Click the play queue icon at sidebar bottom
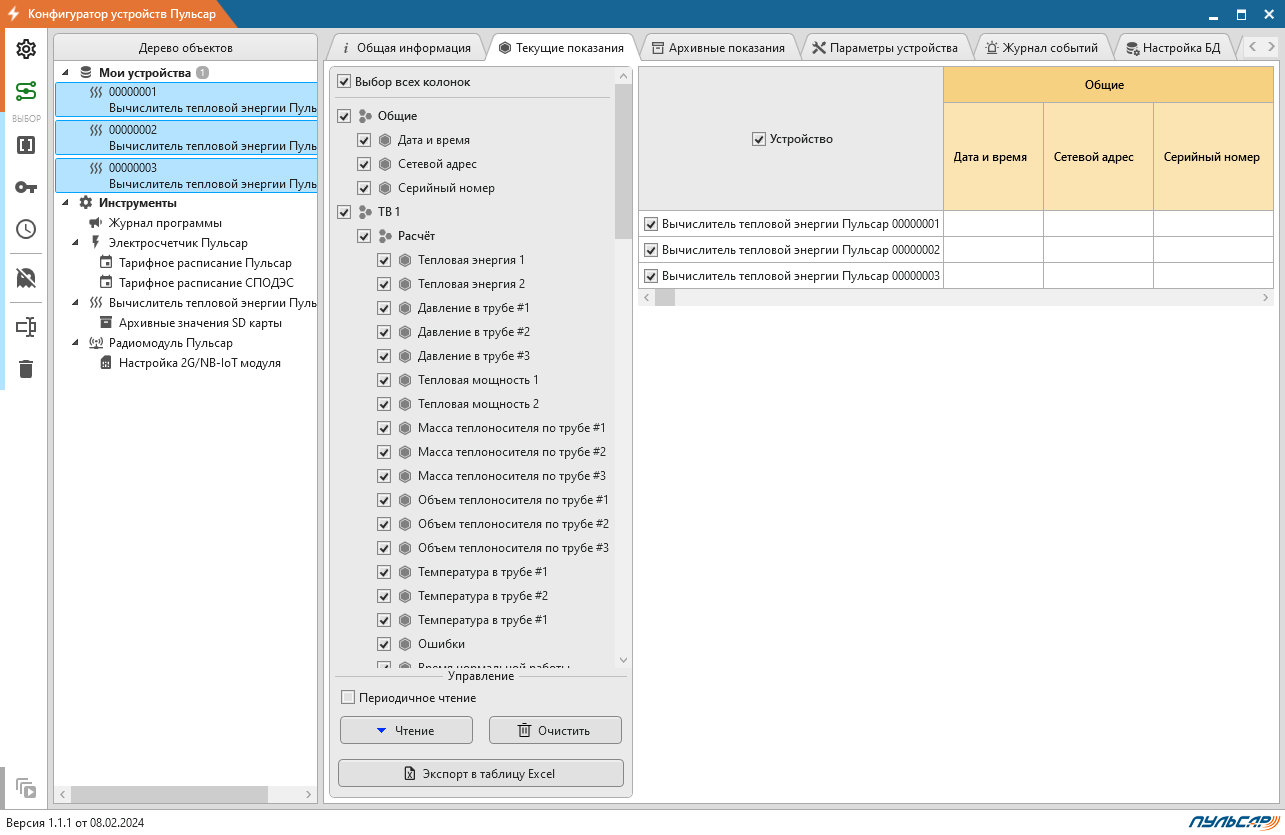 26,788
